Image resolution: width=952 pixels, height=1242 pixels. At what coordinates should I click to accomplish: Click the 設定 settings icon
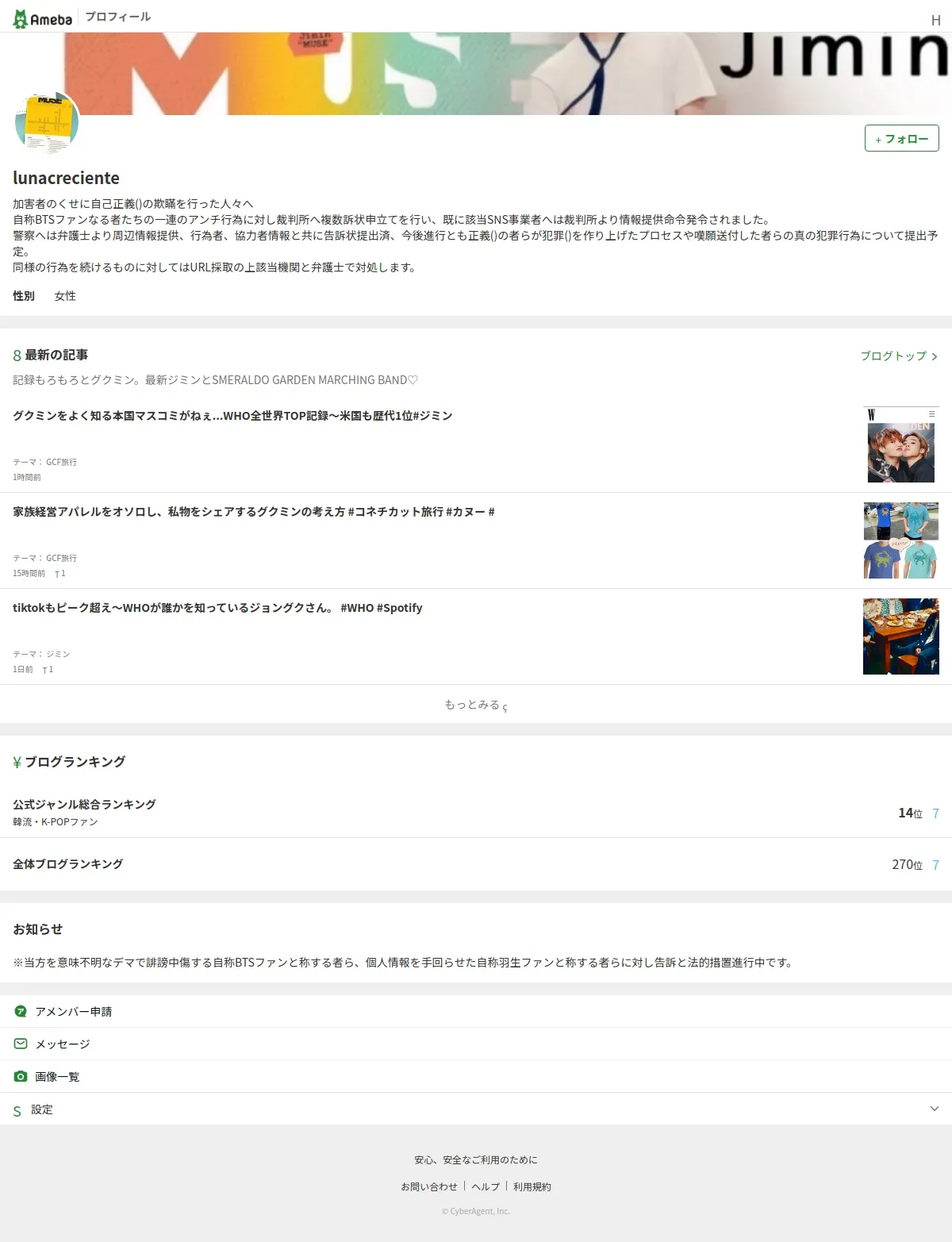tap(17, 1111)
